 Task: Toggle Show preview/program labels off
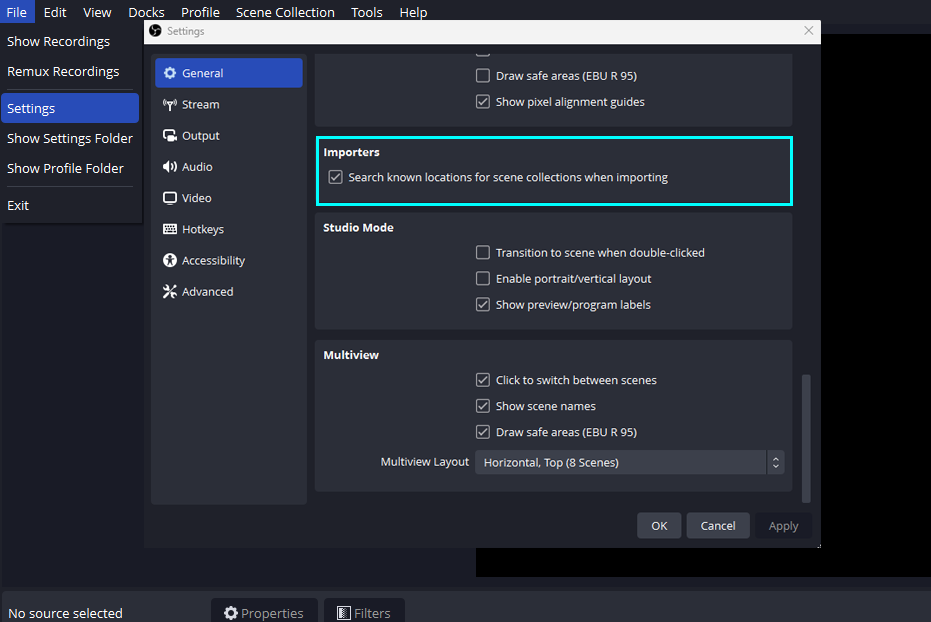click(x=483, y=304)
